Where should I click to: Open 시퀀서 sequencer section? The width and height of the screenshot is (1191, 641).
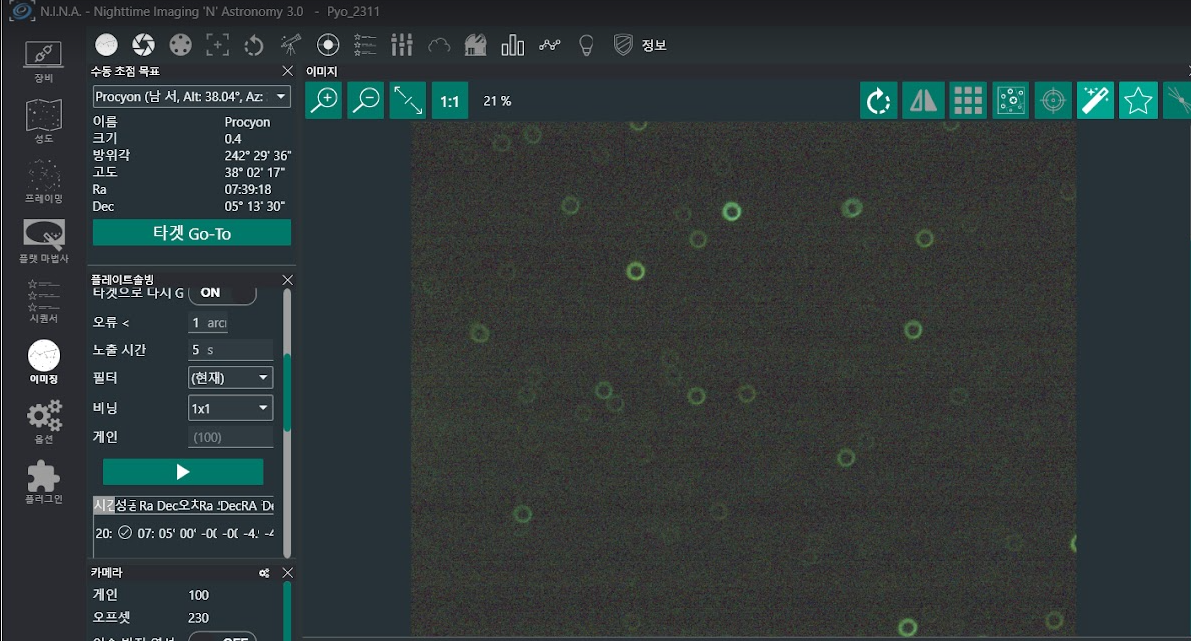coord(44,302)
